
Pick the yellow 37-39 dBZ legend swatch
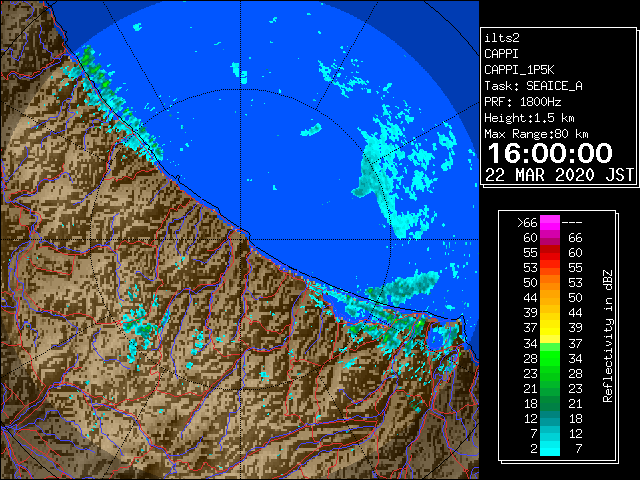point(550,328)
